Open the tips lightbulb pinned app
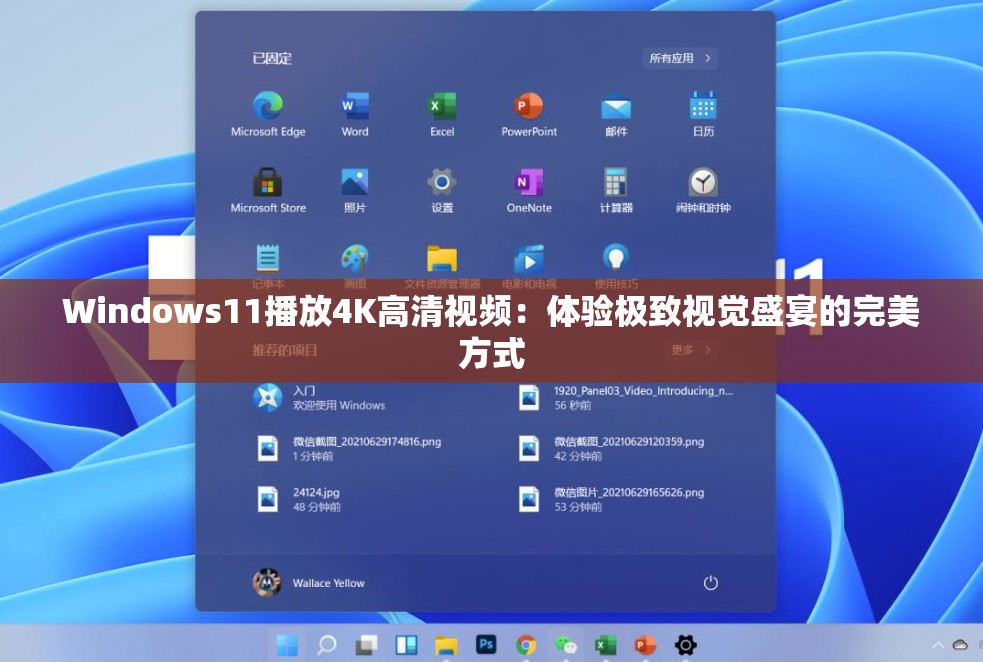This screenshot has height=662, width=983. pyautogui.click(x=616, y=266)
